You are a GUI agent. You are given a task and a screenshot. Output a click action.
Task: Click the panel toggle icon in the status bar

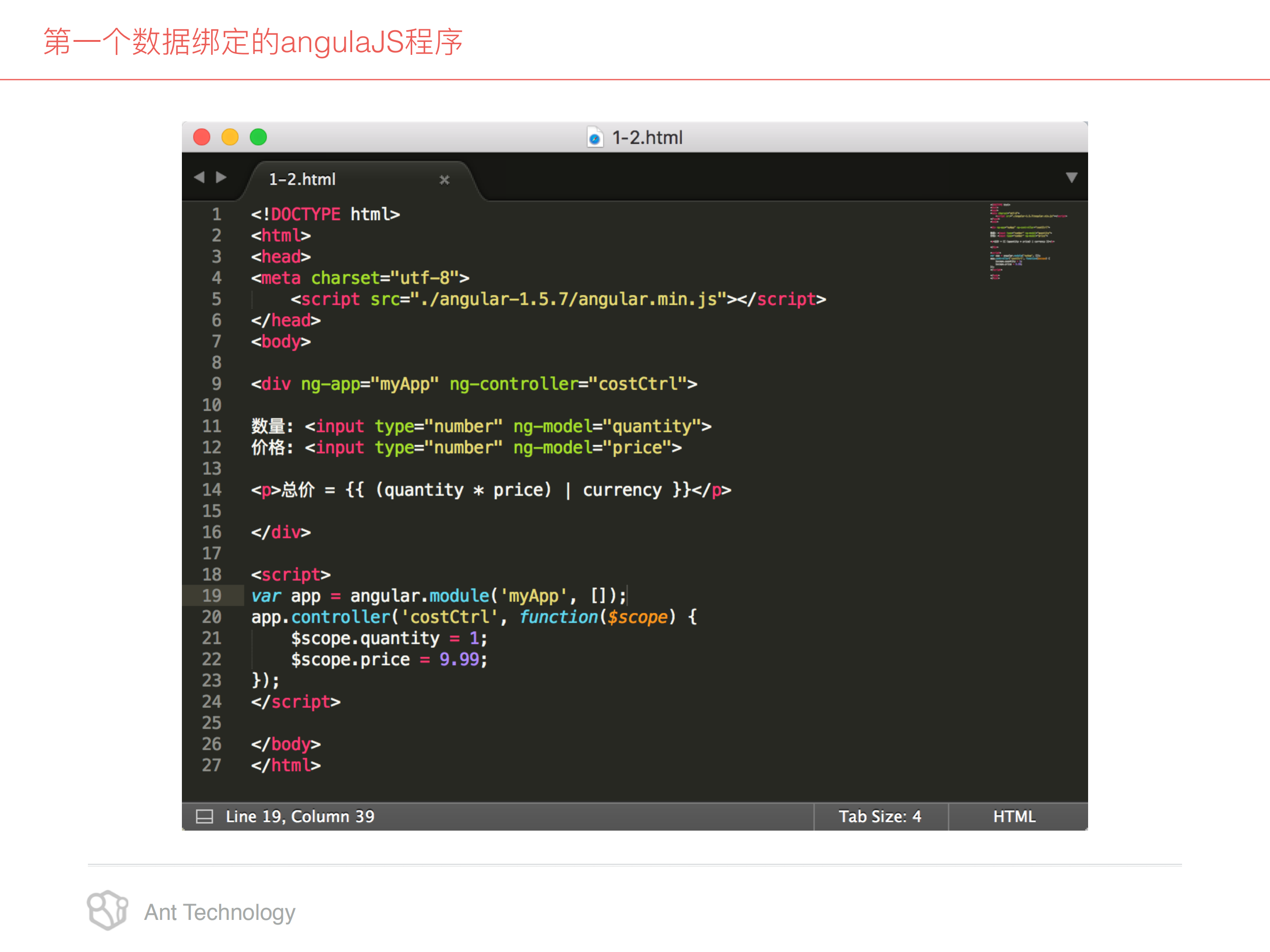click(x=205, y=817)
